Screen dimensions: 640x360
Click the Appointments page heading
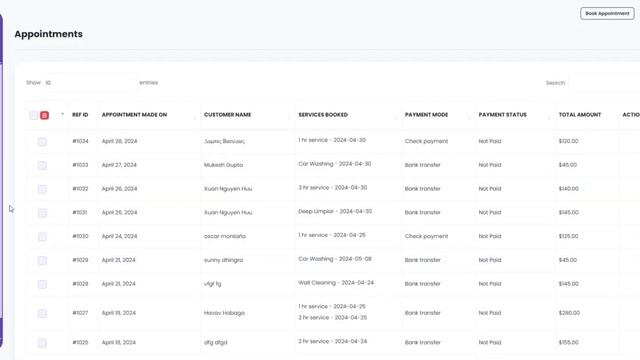(x=49, y=34)
